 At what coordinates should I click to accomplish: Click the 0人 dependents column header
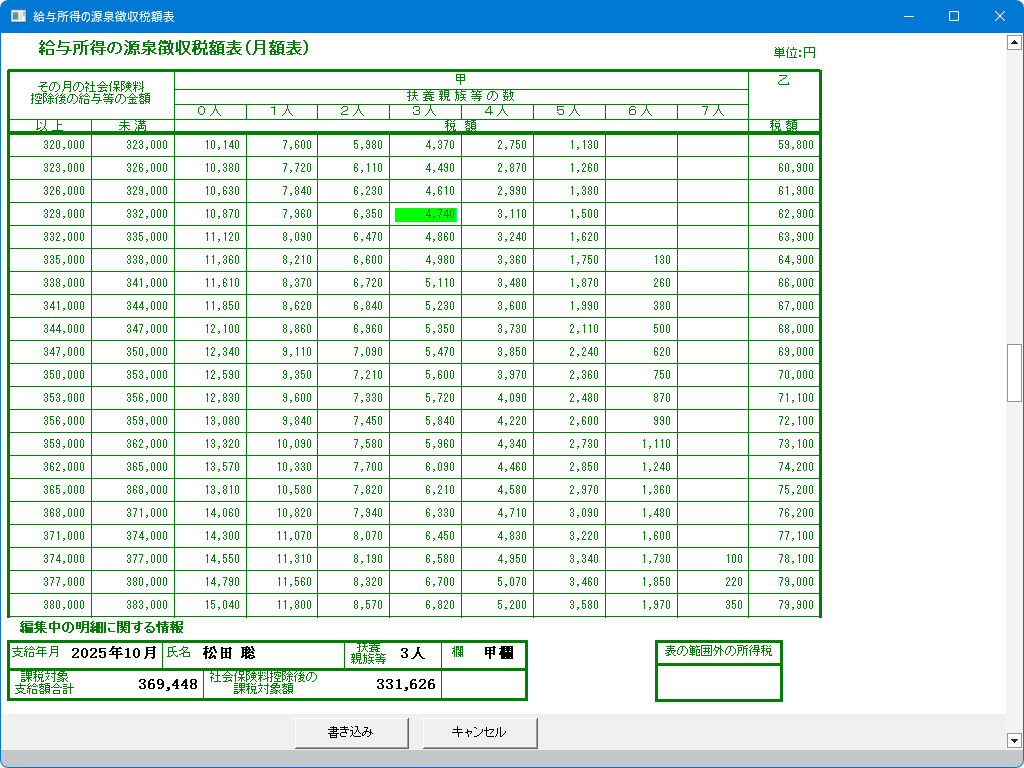pyautogui.click(x=210, y=111)
